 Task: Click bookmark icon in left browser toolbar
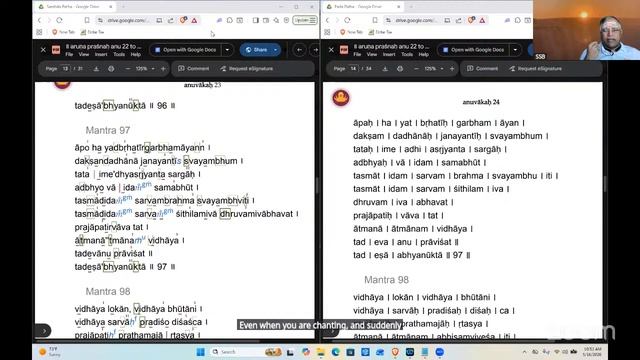point(87,20)
